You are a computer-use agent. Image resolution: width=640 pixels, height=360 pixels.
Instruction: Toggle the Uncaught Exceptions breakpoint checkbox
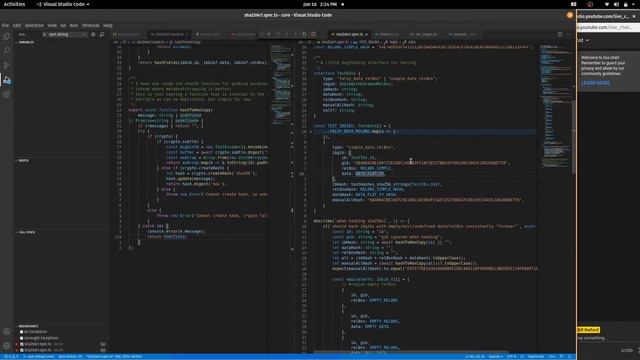22,338
